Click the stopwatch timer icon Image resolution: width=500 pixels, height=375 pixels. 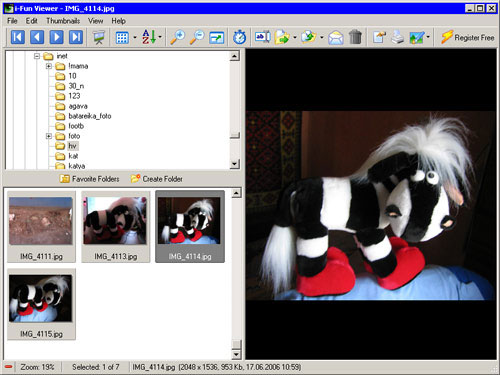pos(239,37)
